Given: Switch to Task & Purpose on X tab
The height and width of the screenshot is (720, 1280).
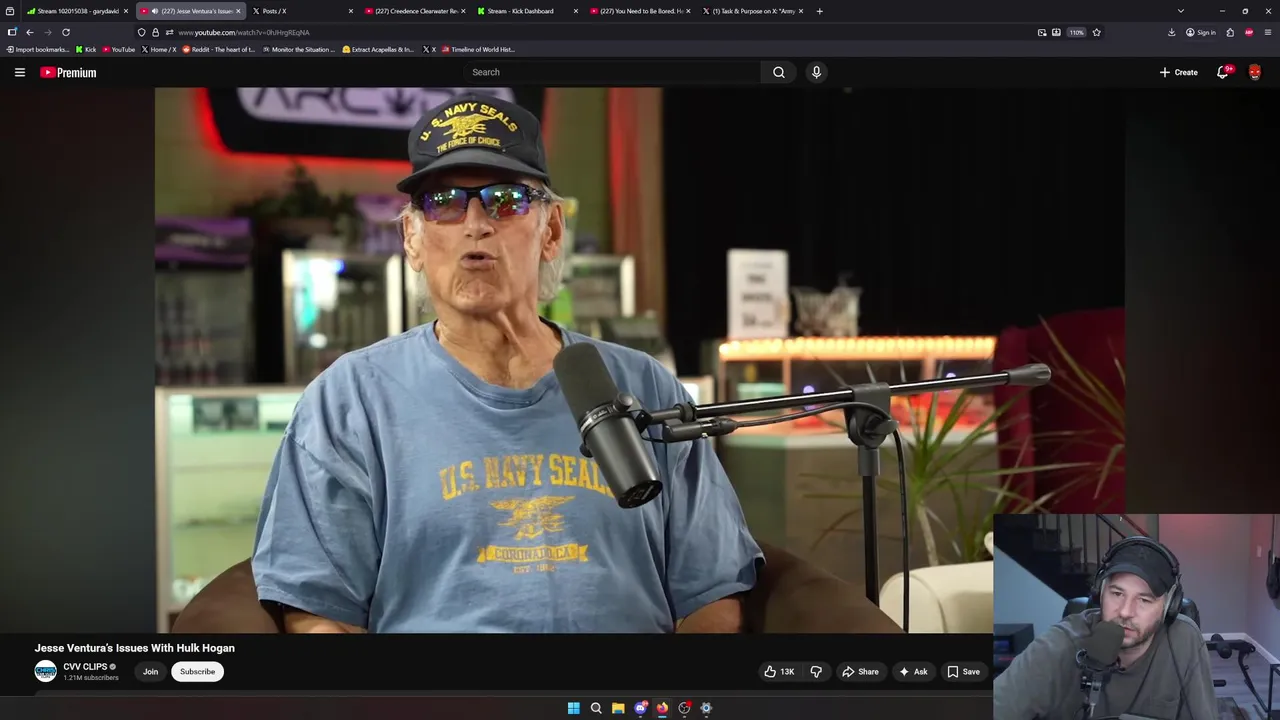Looking at the screenshot, I should tap(750, 11).
